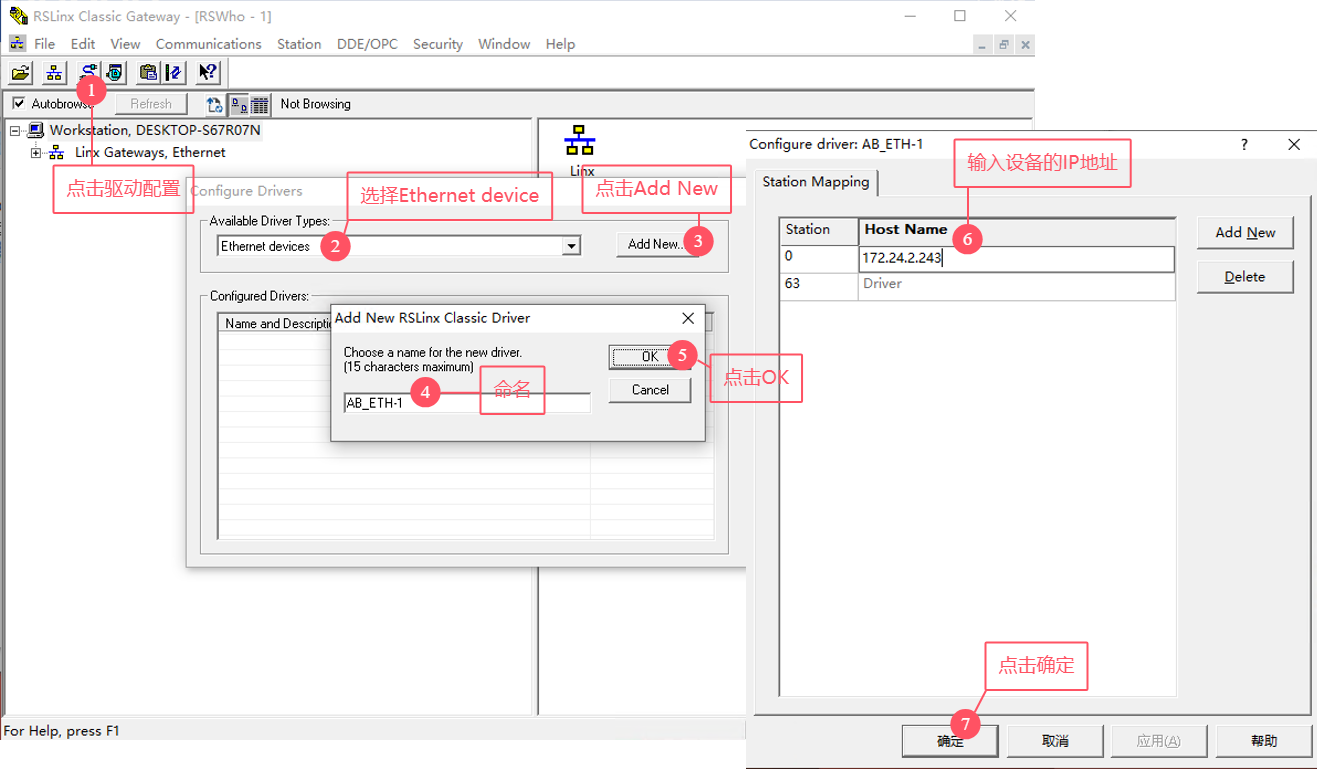The height and width of the screenshot is (769, 1317).
Task: Click the question mark help in Configure driver title
Action: (x=1245, y=145)
